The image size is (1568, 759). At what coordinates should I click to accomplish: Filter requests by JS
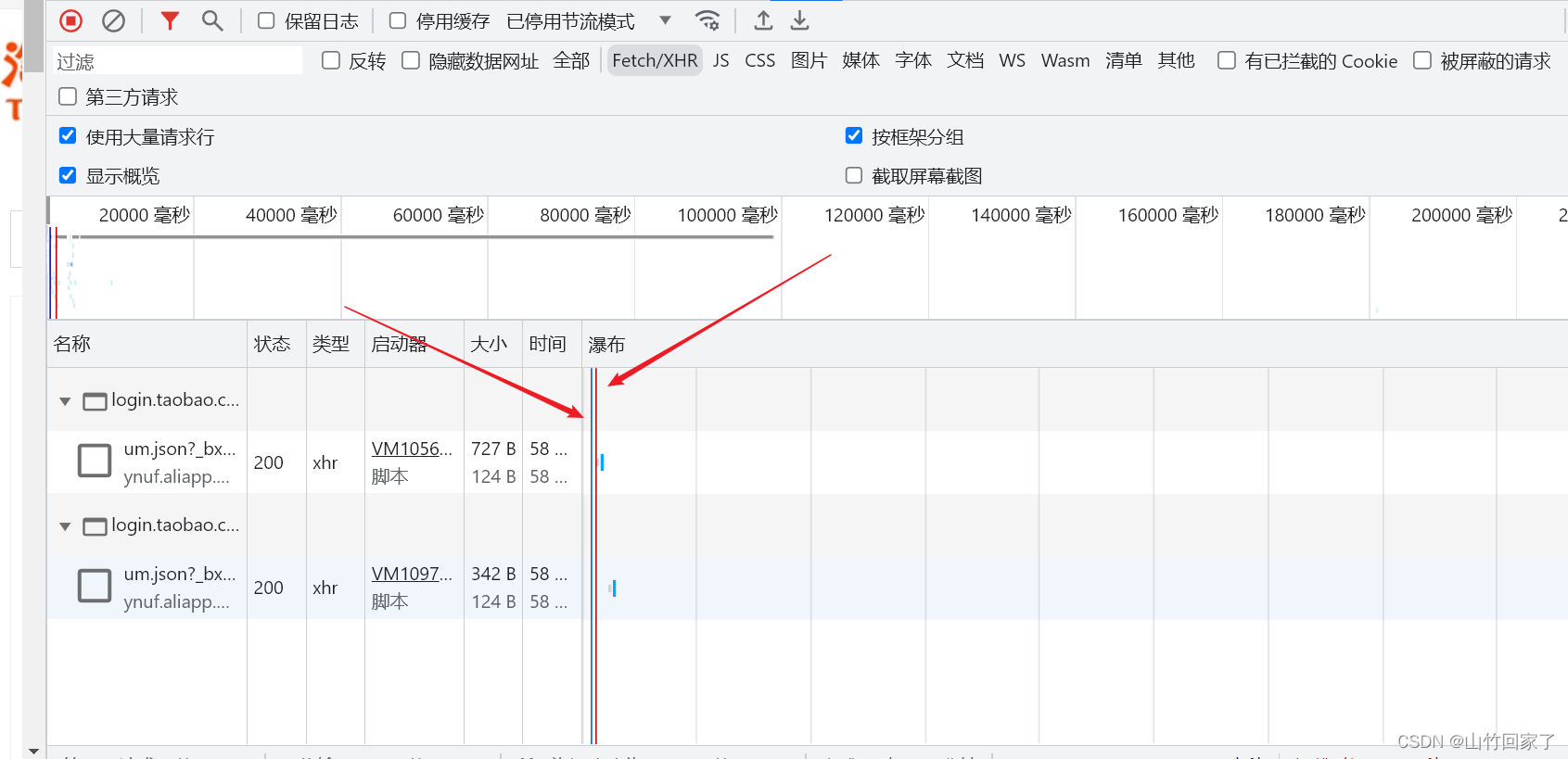tap(721, 60)
